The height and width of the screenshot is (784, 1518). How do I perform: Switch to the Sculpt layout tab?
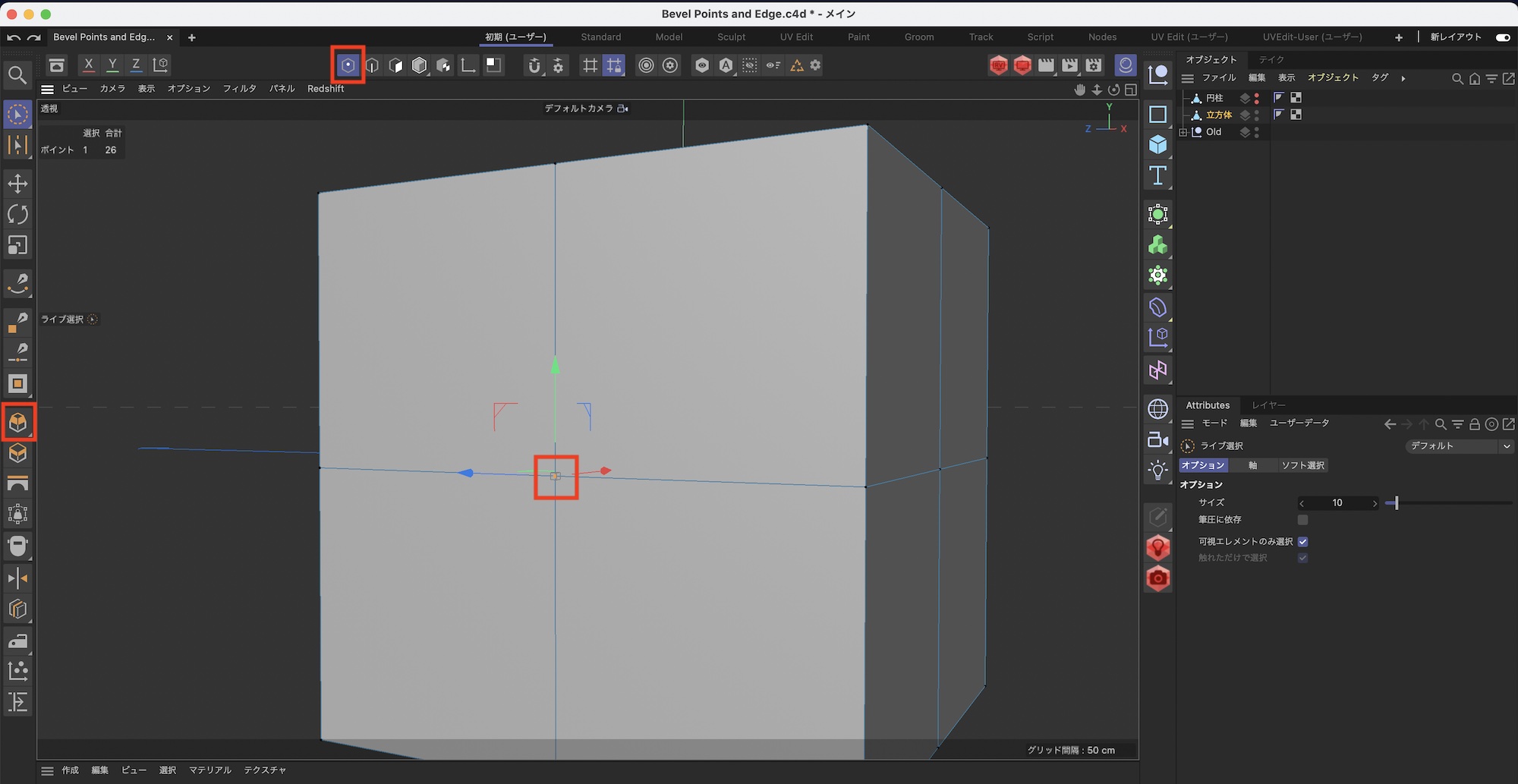tap(731, 37)
